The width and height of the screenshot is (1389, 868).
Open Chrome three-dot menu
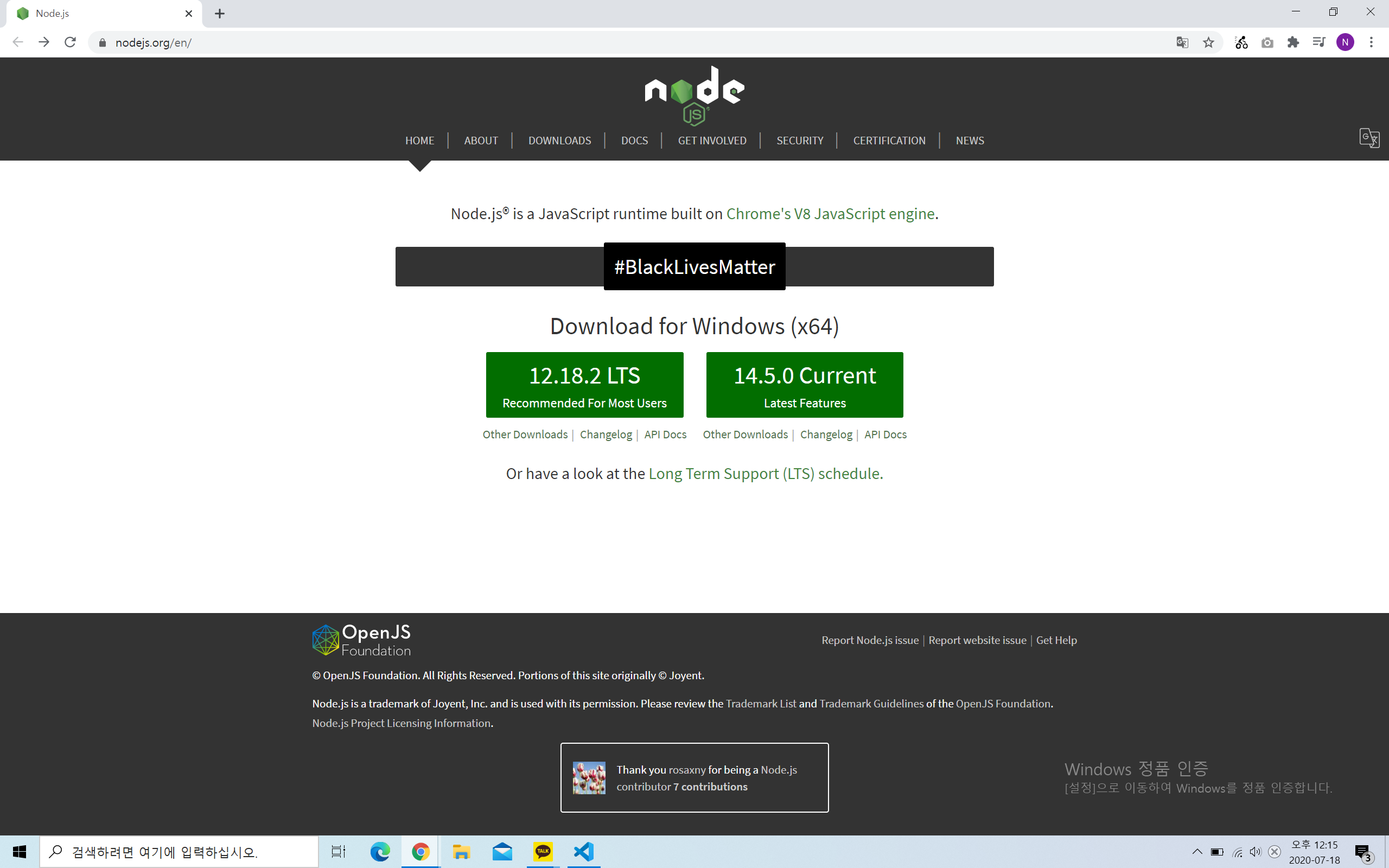pos(1371,42)
